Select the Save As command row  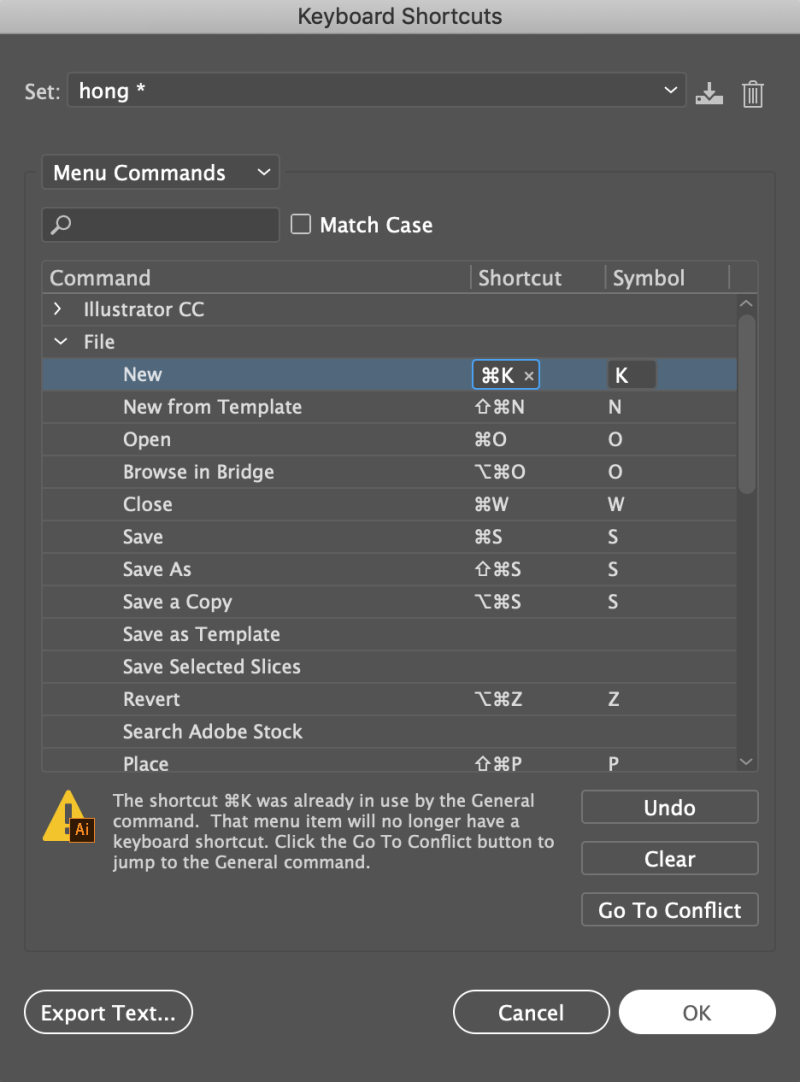click(x=157, y=570)
